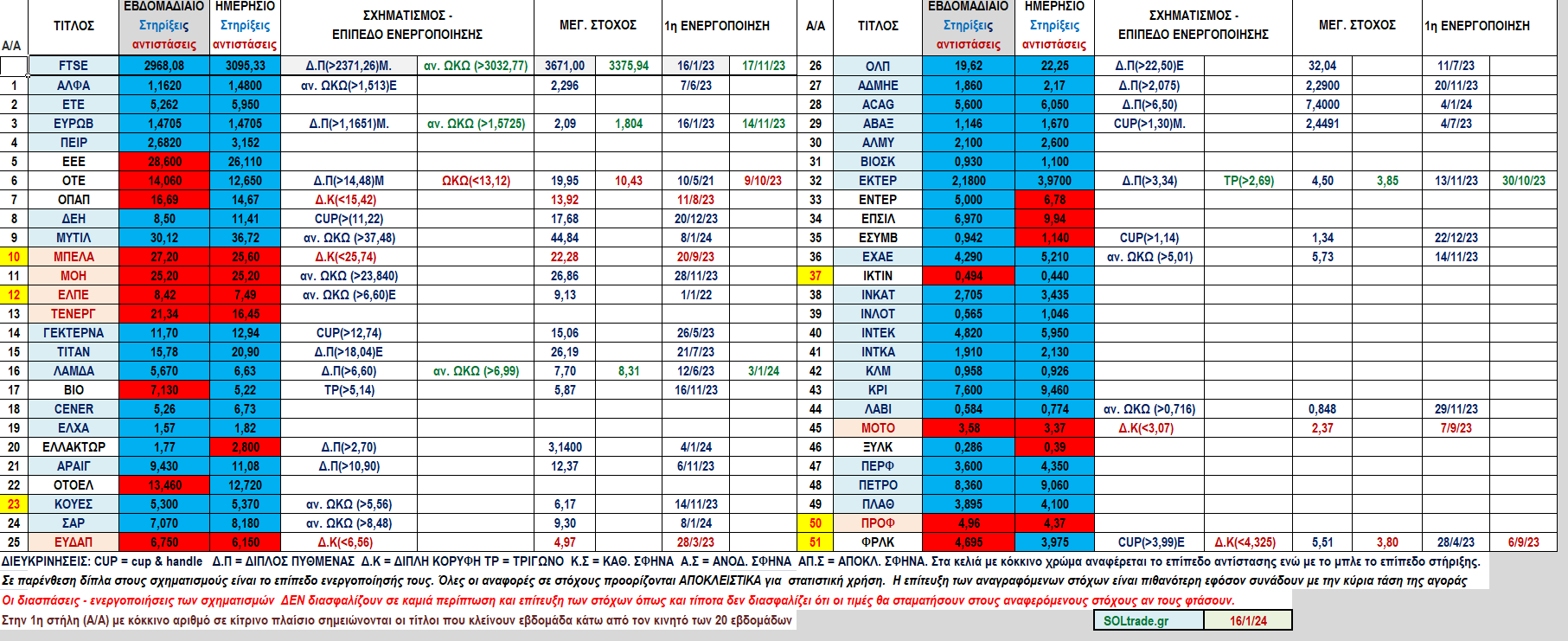Click the ΤΕΝΕΡΓ title cell
1568x641 pixels.
[74, 314]
